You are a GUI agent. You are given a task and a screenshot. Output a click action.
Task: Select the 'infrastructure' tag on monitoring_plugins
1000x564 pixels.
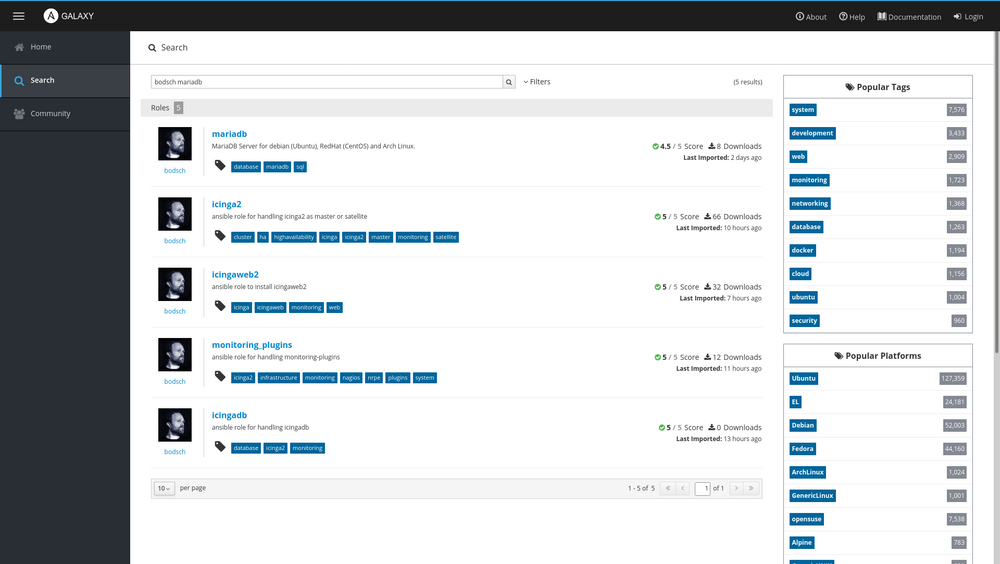click(279, 377)
